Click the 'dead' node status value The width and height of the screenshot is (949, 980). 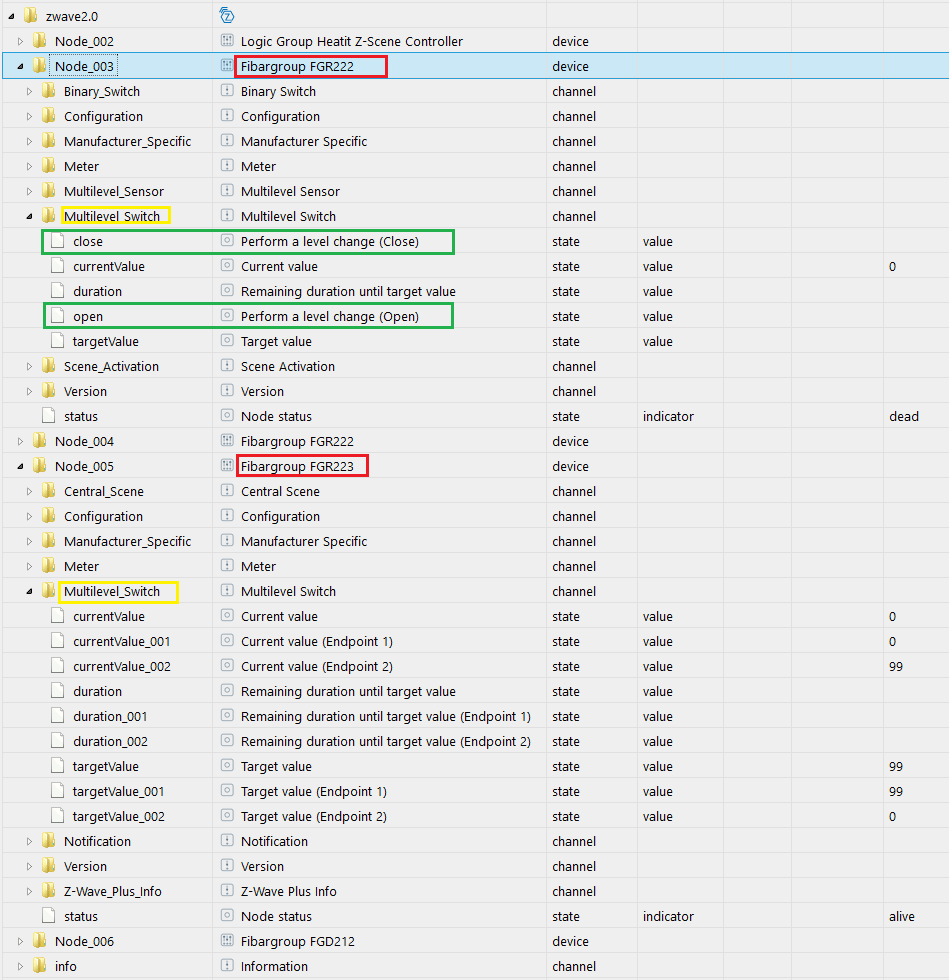(904, 416)
